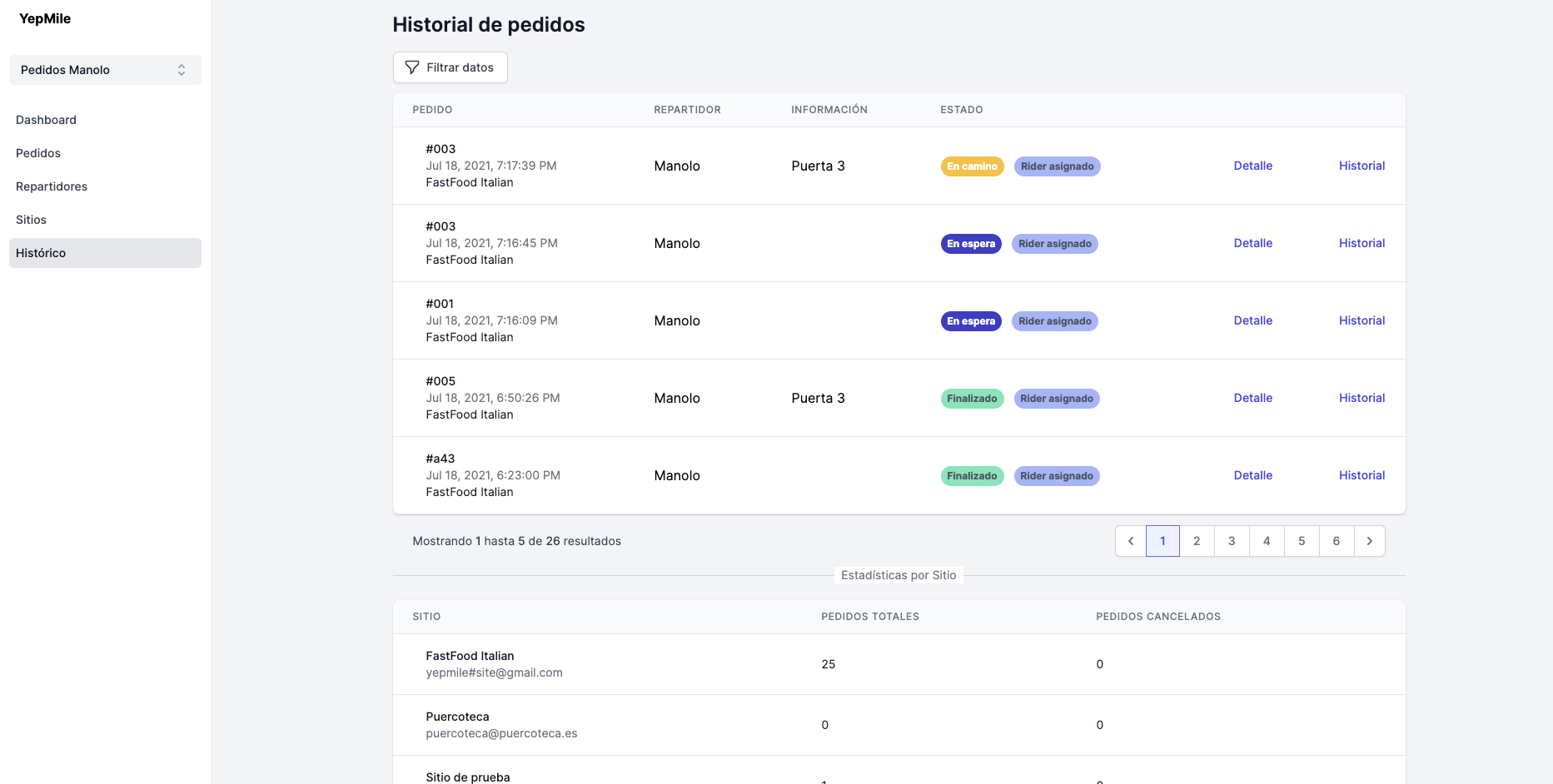Viewport: 1553px width, 784px height.
Task: Open the Pedidos Manolo account selector
Action: pos(105,70)
